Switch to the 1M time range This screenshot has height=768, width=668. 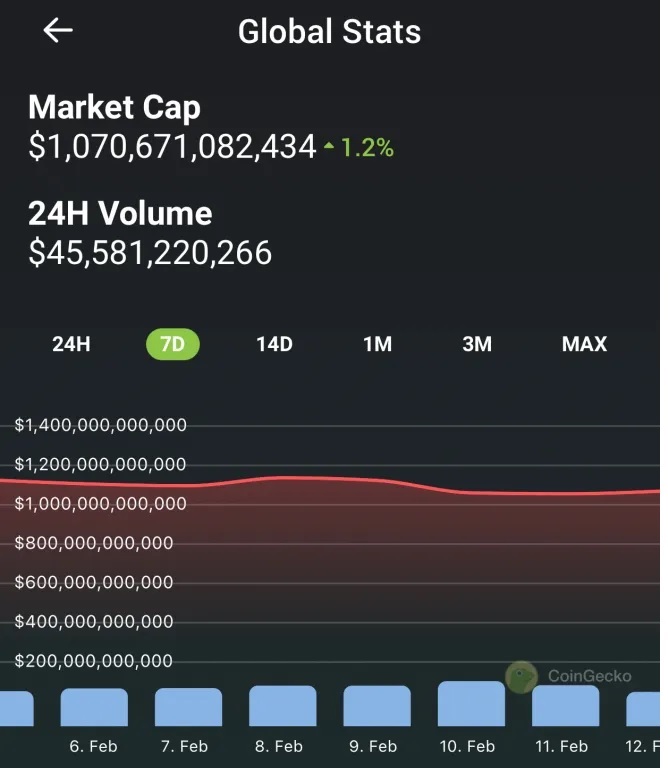click(x=377, y=344)
